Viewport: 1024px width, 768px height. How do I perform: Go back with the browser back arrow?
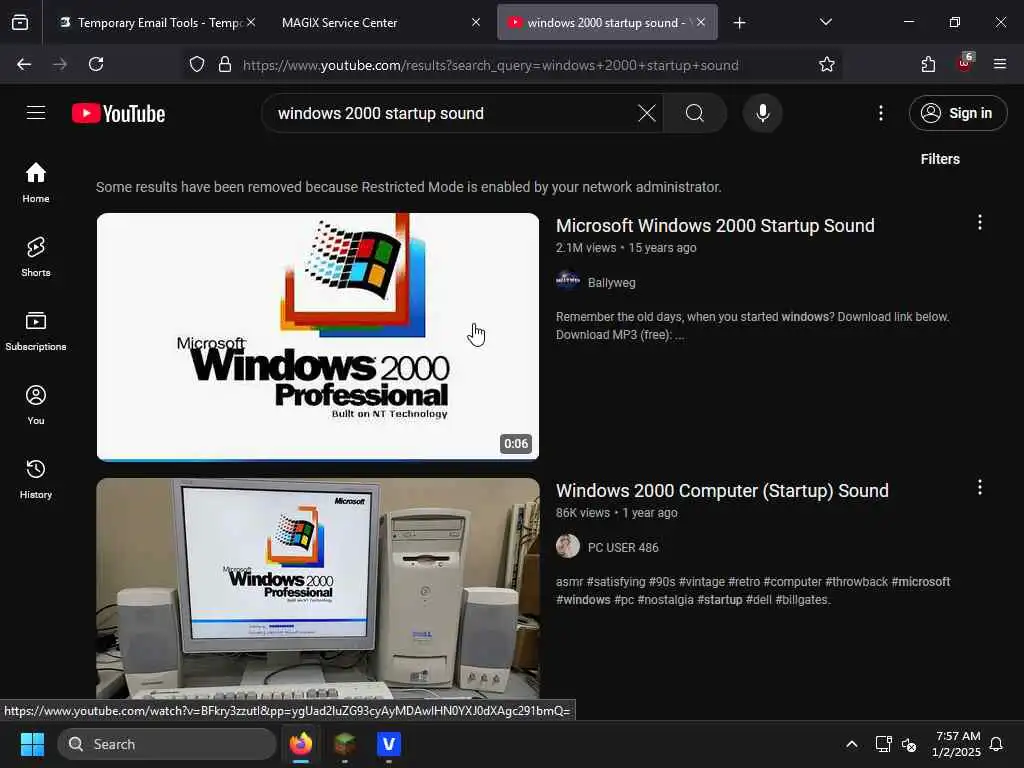click(24, 64)
